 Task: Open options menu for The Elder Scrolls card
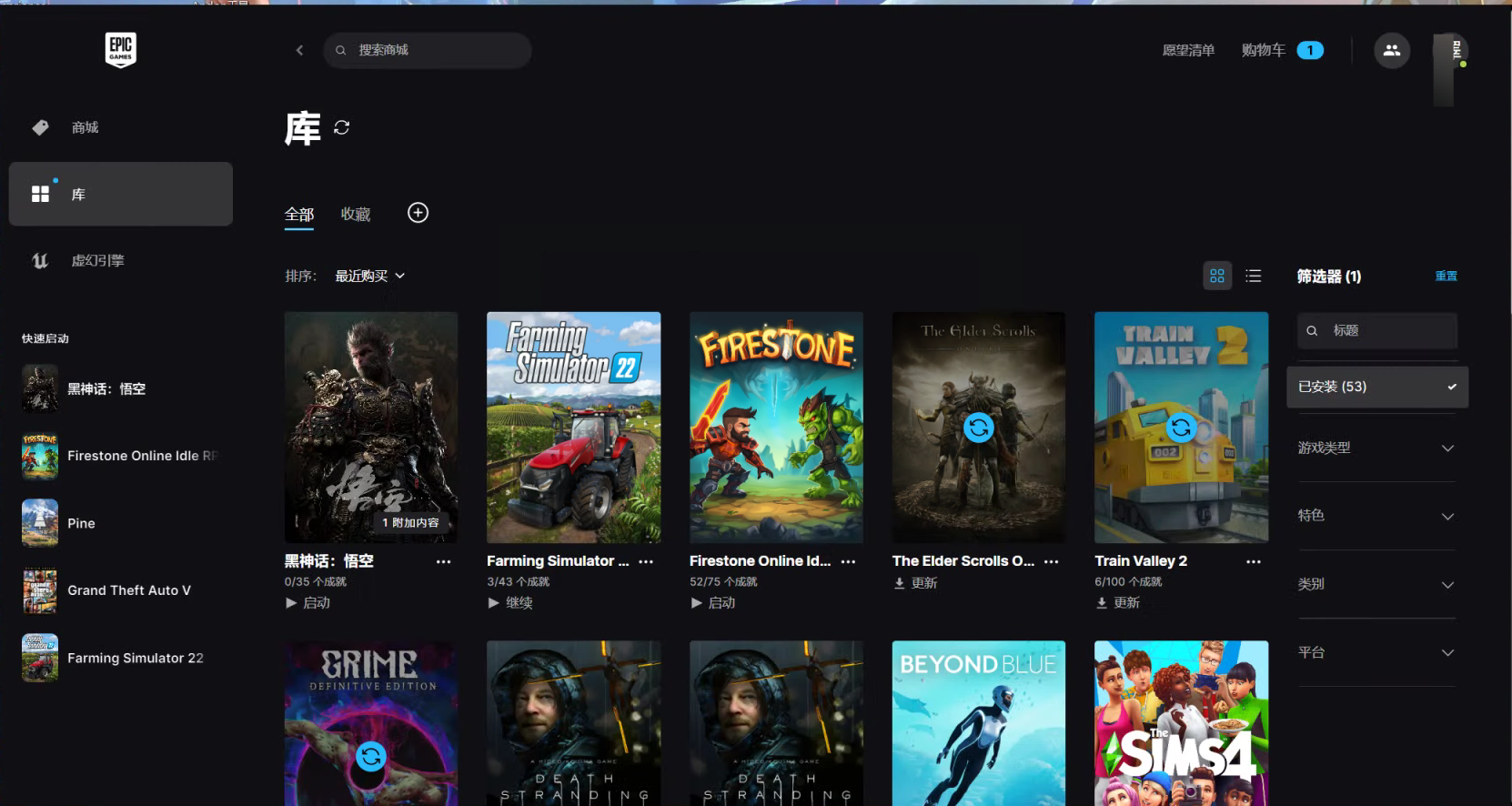(x=1051, y=561)
